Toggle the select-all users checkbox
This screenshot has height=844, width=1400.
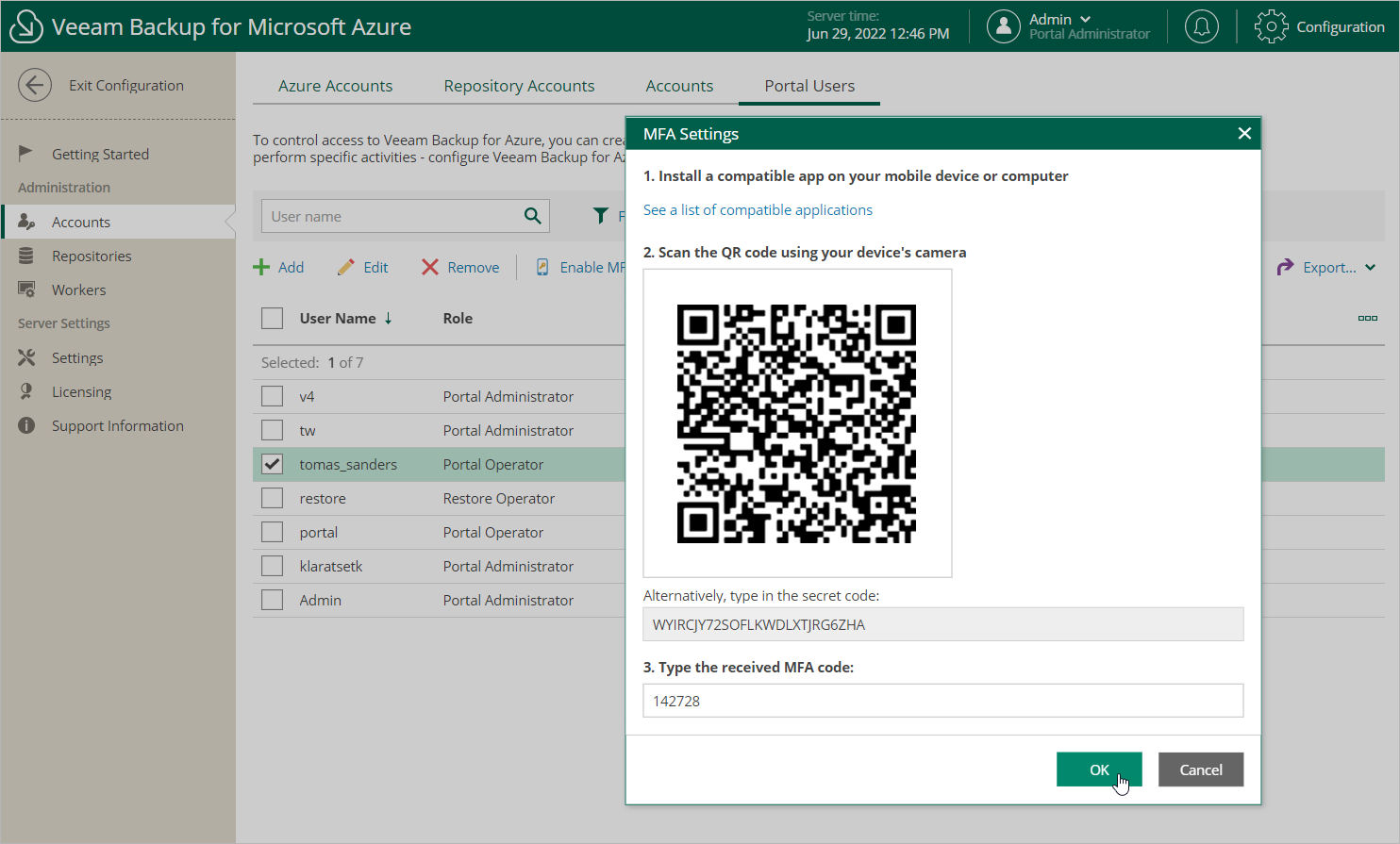[273, 318]
